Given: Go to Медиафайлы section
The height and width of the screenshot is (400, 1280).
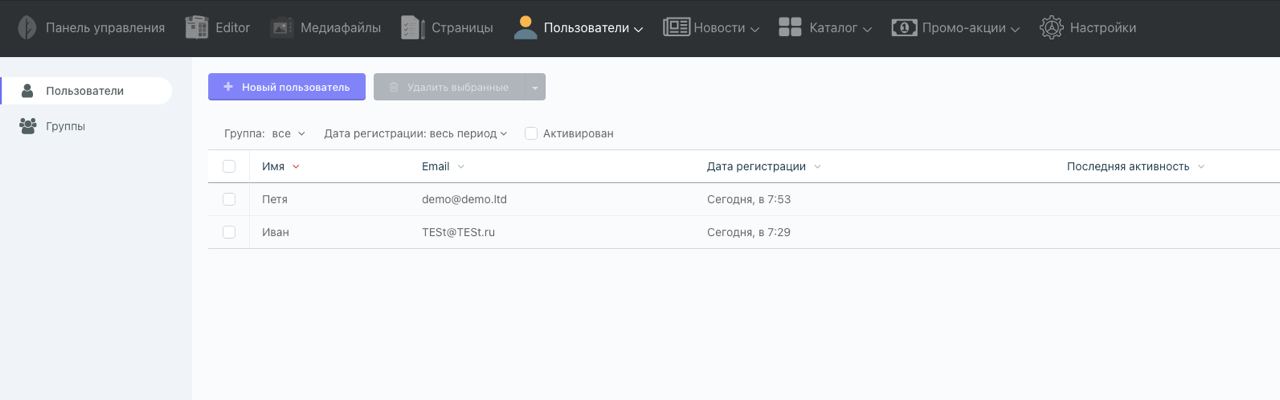Looking at the screenshot, I should pos(340,28).
